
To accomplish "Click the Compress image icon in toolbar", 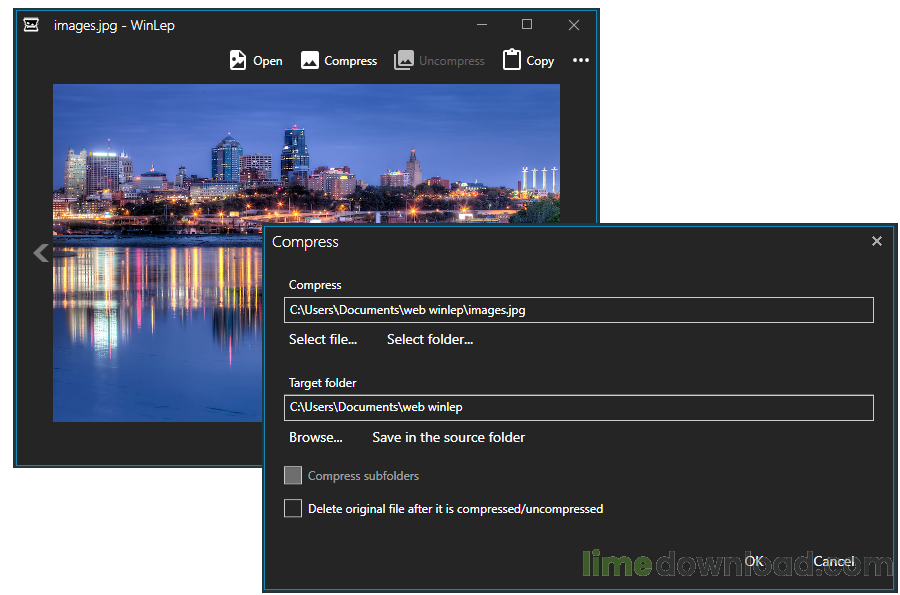I will pos(310,61).
